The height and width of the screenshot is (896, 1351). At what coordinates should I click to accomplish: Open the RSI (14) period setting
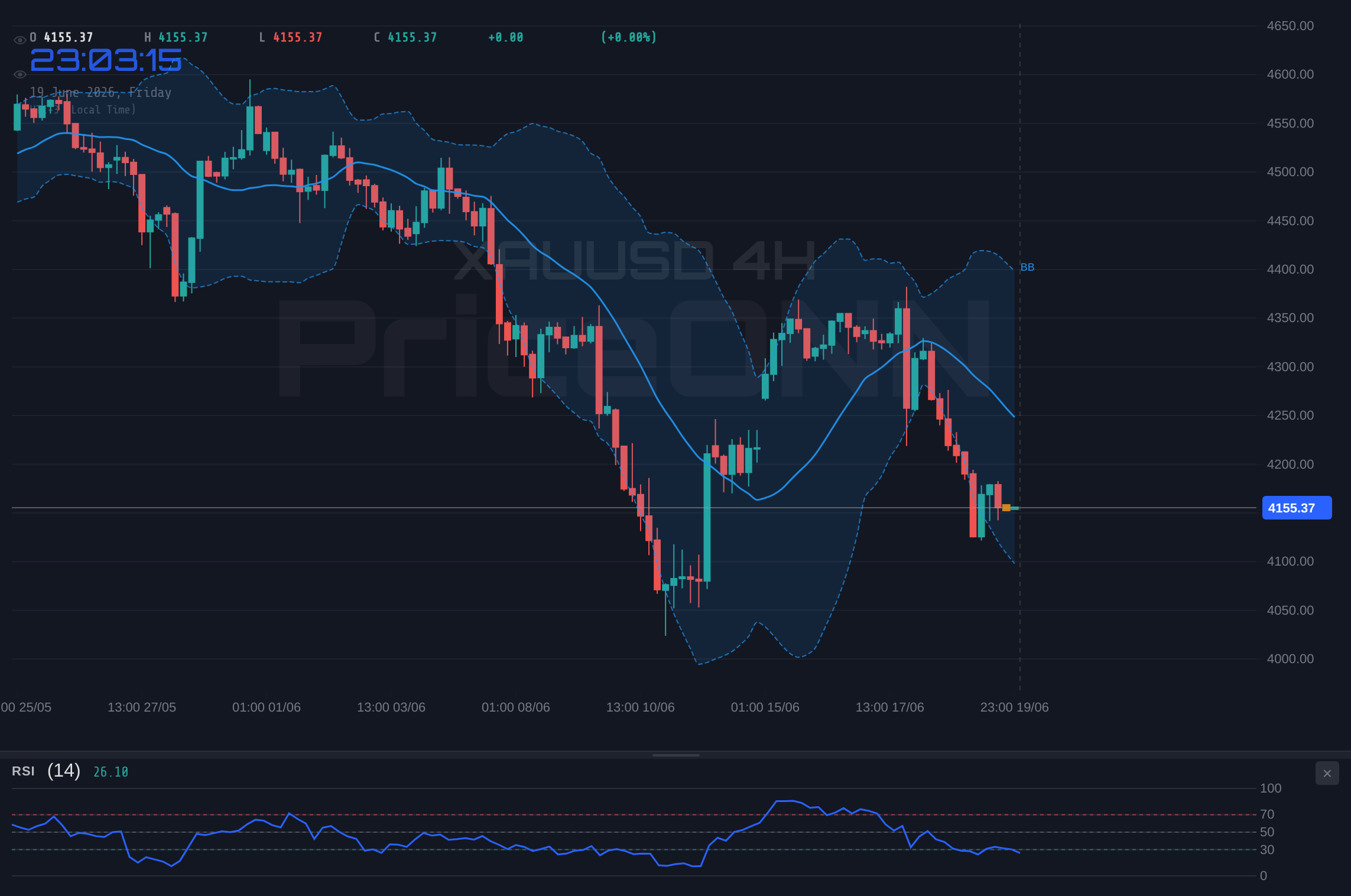[64, 770]
